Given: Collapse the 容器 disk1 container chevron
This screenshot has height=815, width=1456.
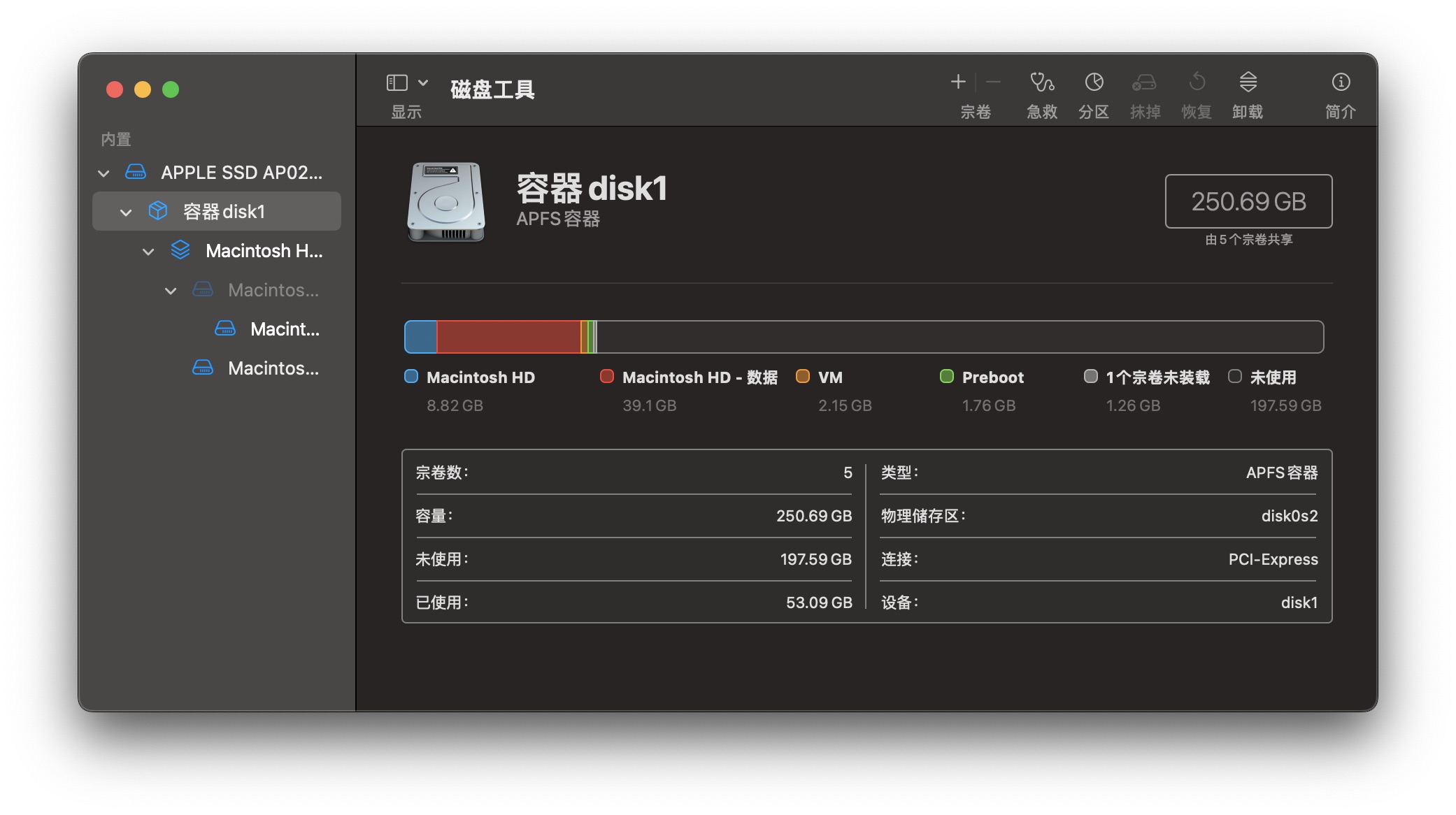Looking at the screenshot, I should [126, 212].
